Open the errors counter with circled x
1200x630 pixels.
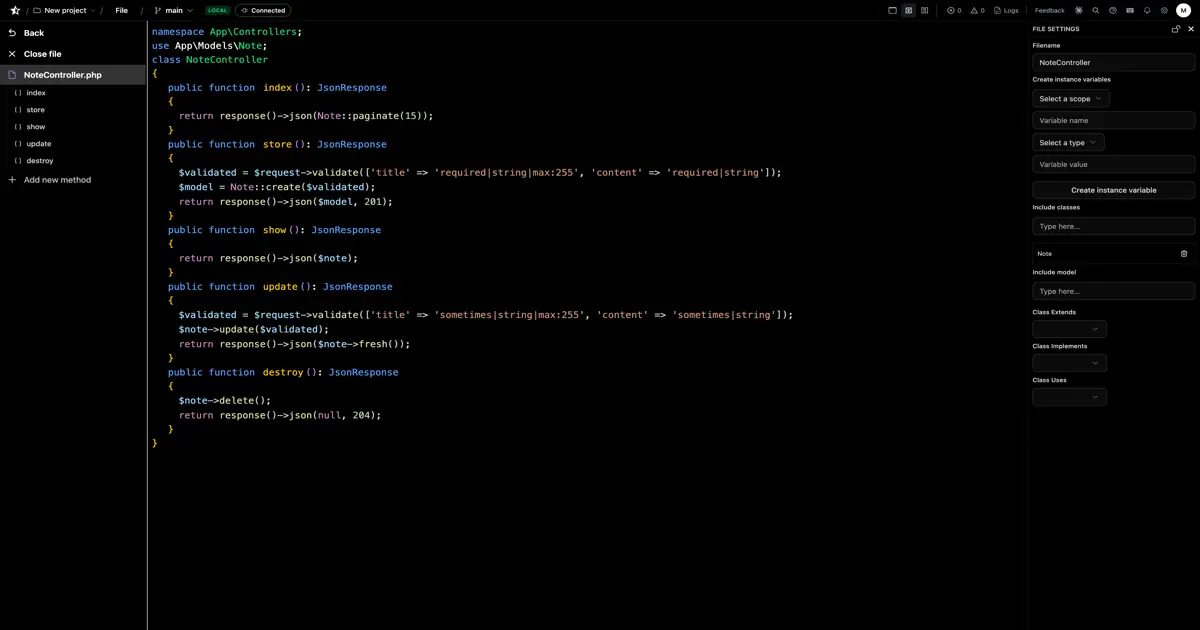coord(954,10)
